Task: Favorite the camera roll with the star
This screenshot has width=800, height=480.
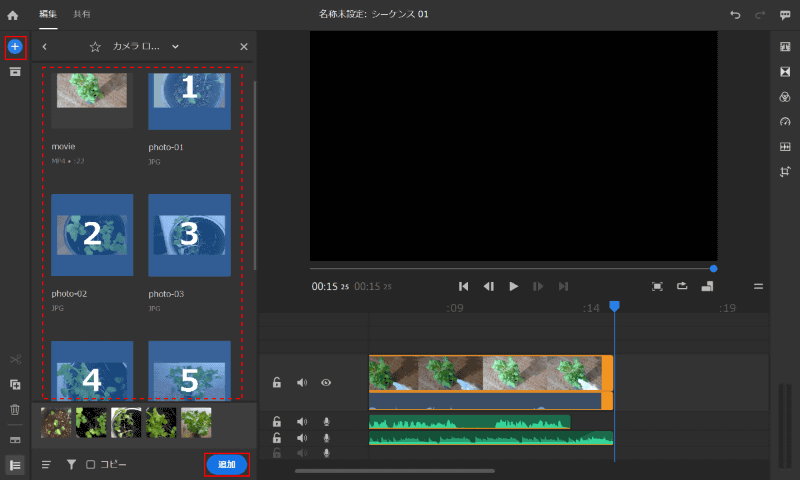Action: (x=95, y=47)
